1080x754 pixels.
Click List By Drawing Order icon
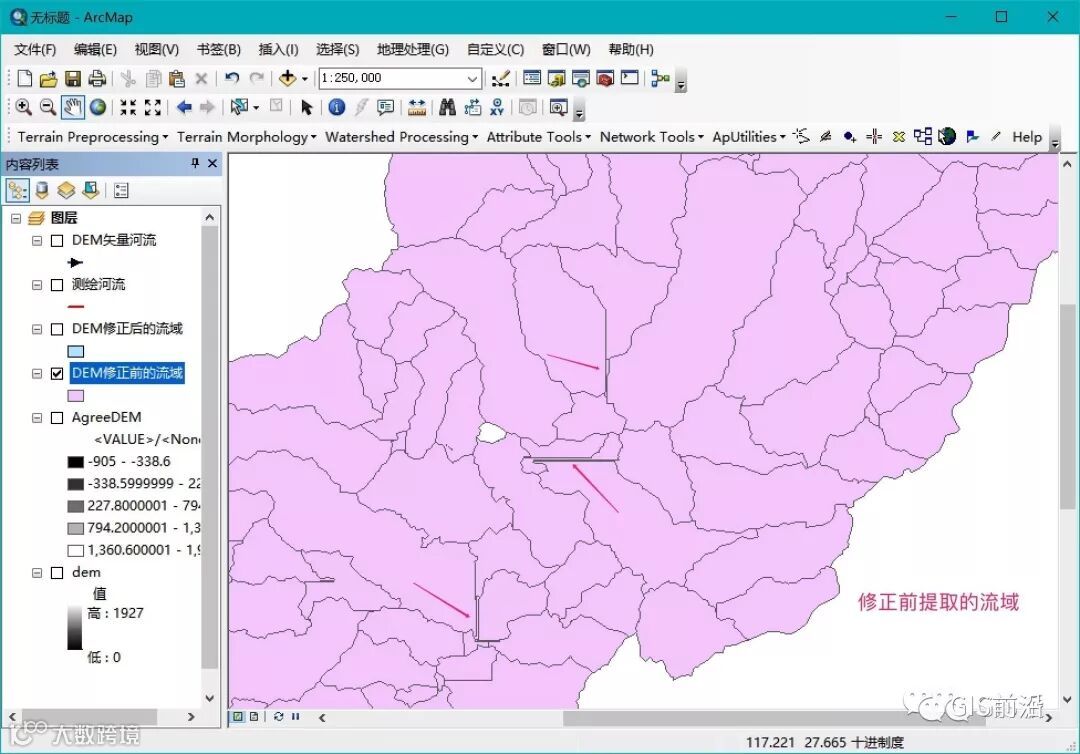17,191
